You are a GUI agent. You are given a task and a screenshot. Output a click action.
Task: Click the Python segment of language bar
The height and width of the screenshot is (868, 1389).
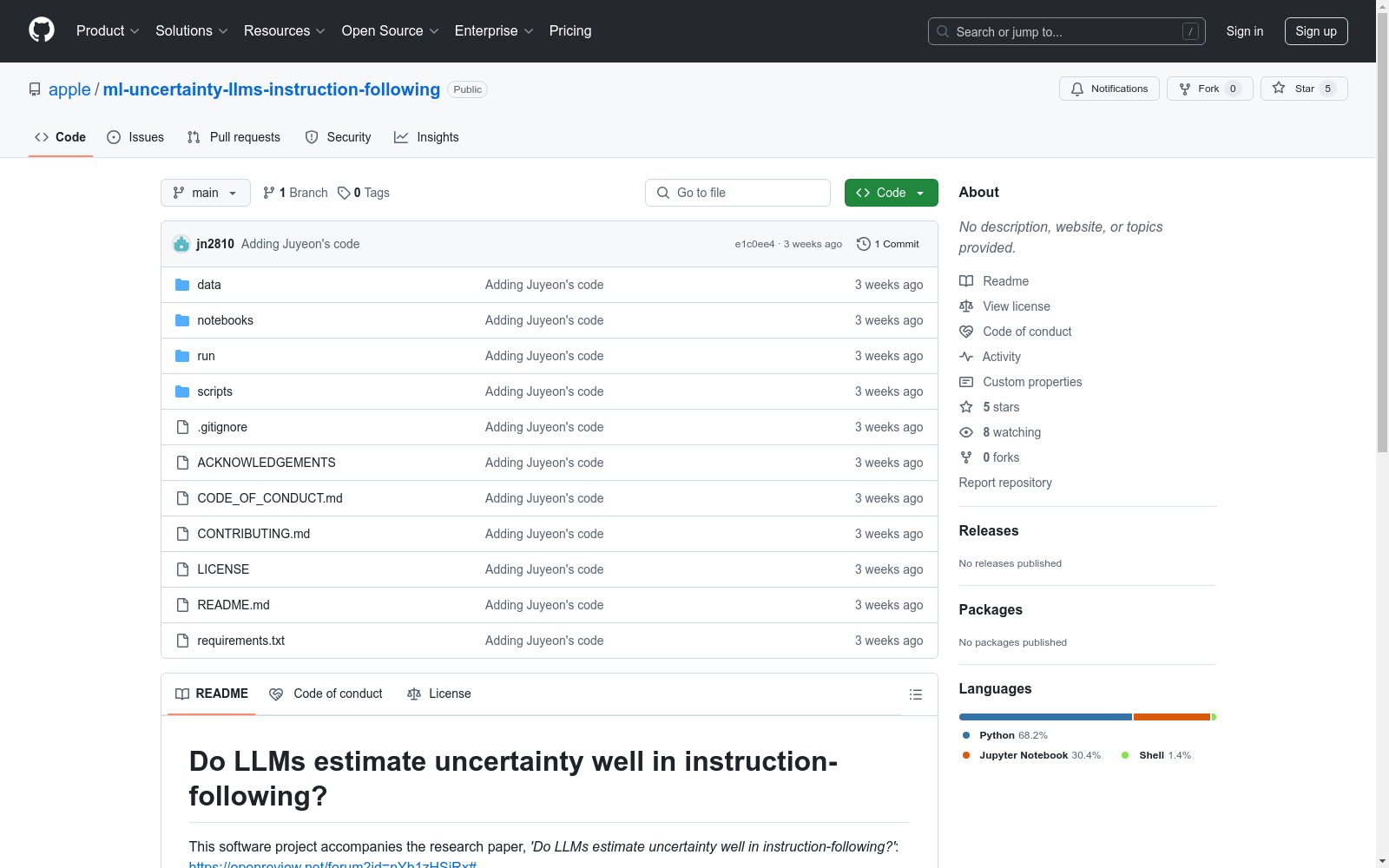(1045, 717)
